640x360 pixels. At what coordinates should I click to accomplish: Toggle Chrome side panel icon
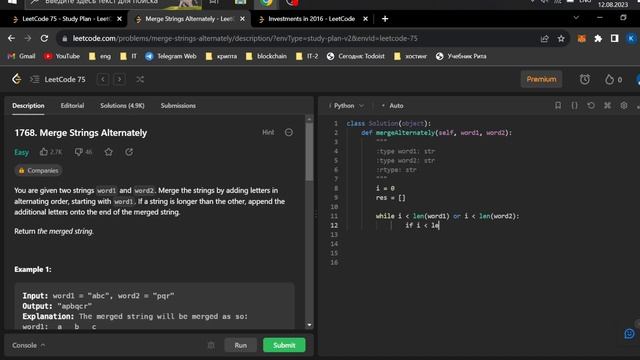[614, 38]
